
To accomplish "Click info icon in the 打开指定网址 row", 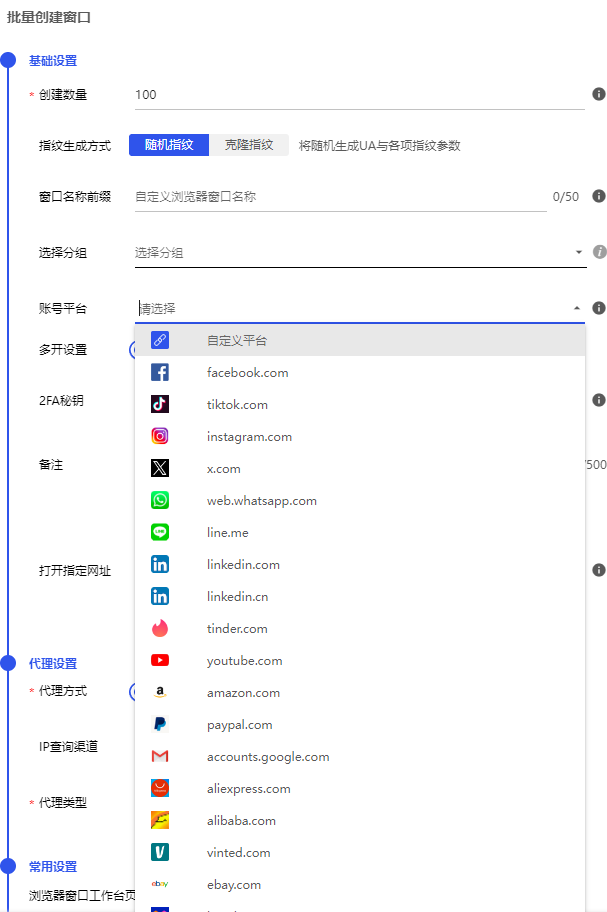I will (599, 570).
